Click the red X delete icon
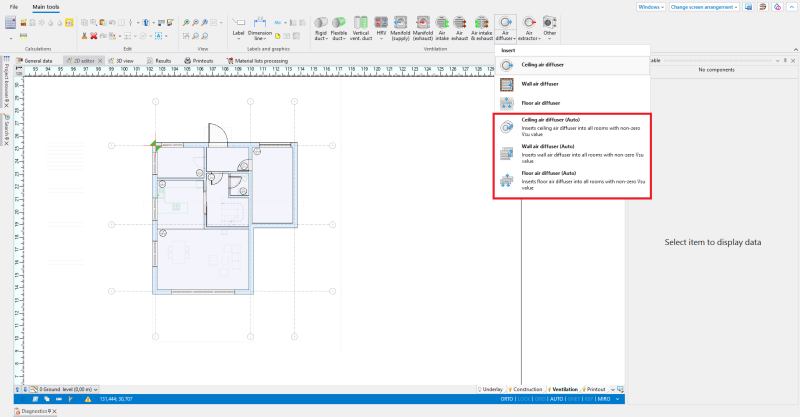 93,36
